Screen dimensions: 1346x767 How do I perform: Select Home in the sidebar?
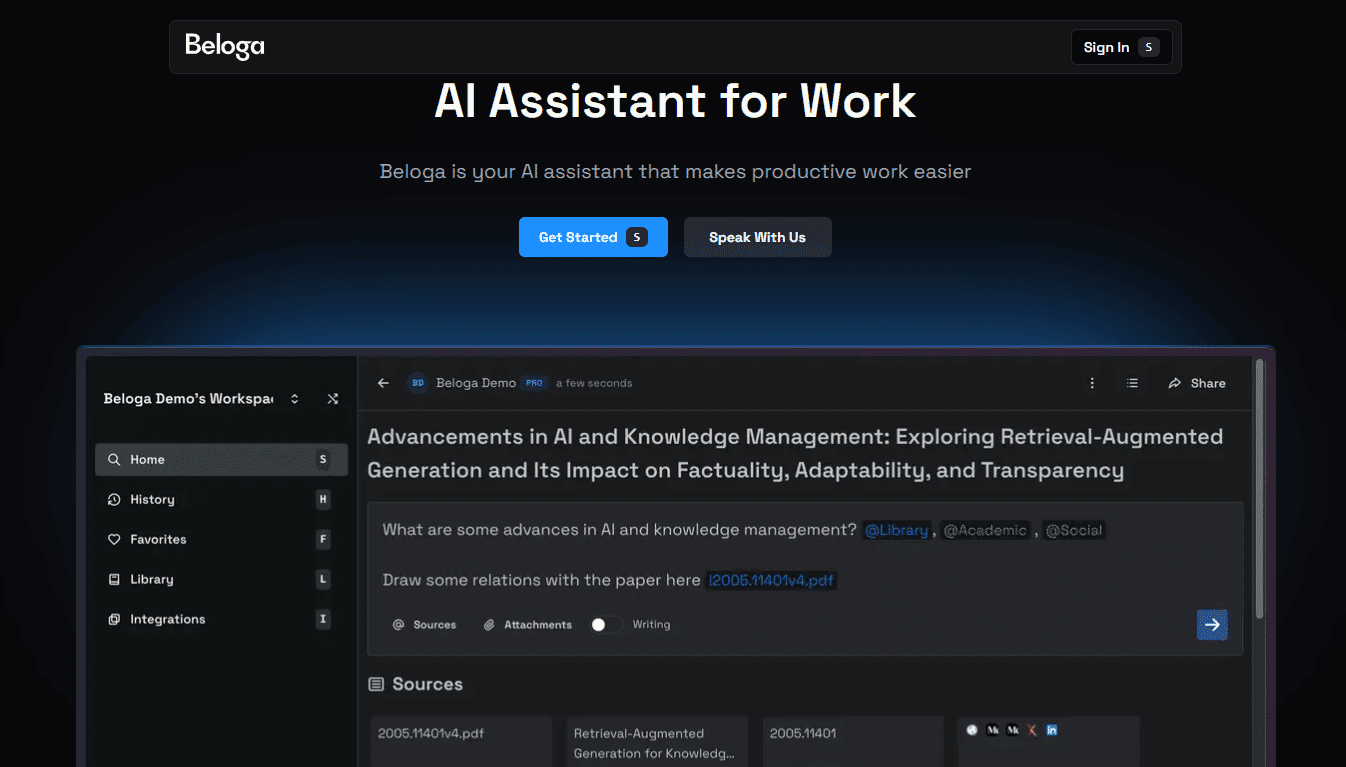point(221,460)
